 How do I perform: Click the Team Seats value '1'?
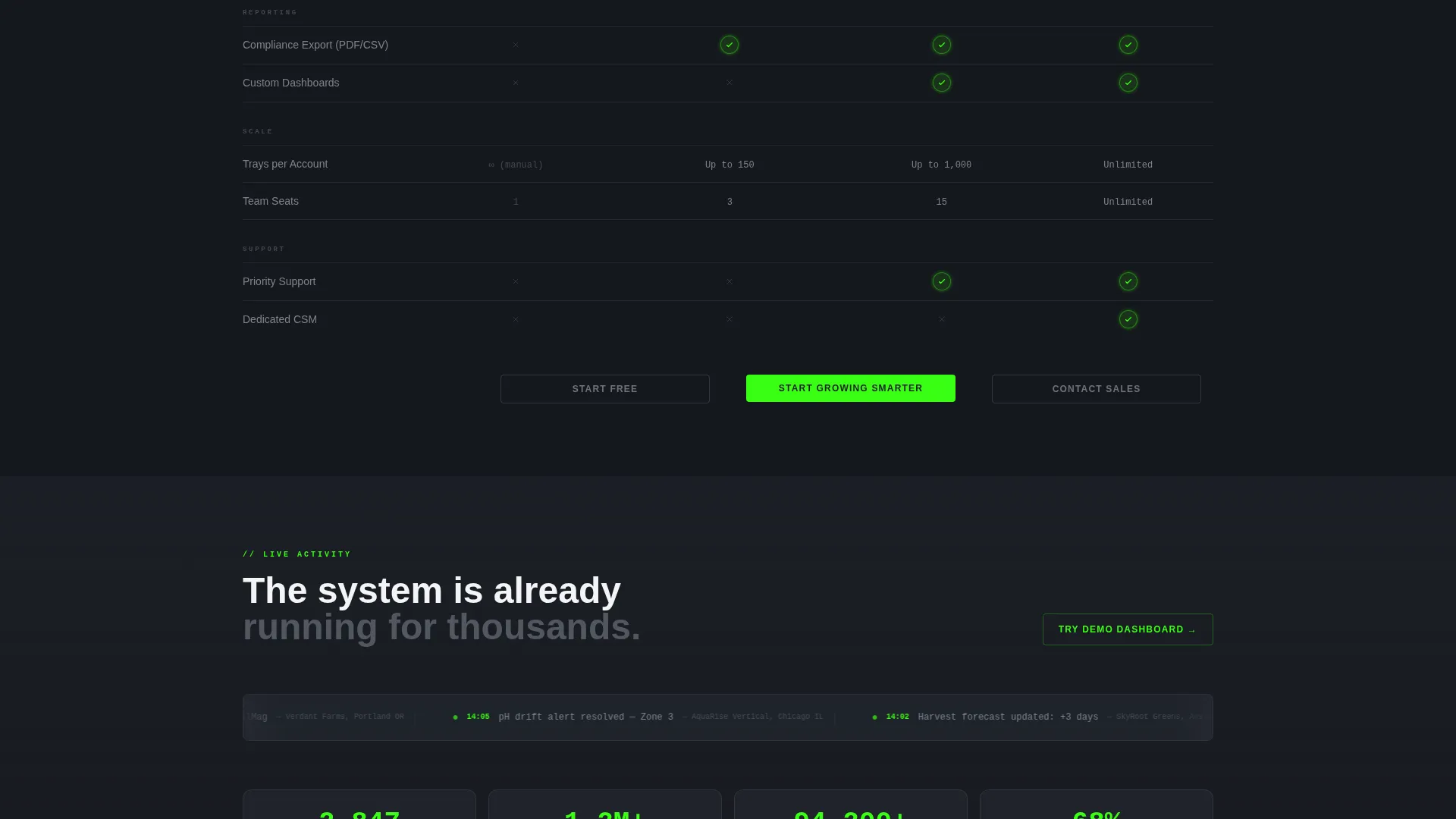point(516,202)
